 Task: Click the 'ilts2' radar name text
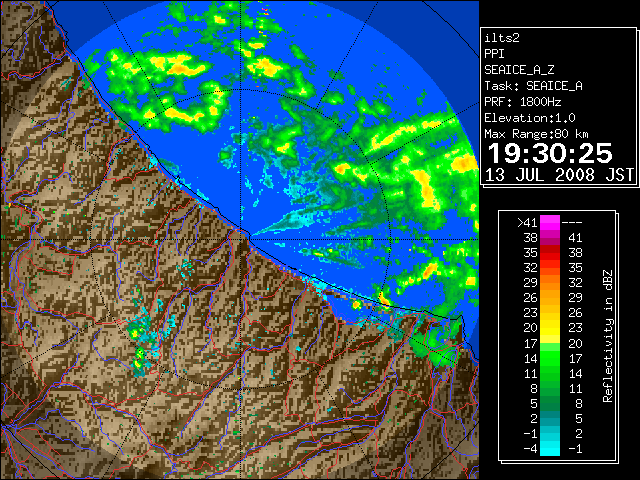[x=502, y=38]
